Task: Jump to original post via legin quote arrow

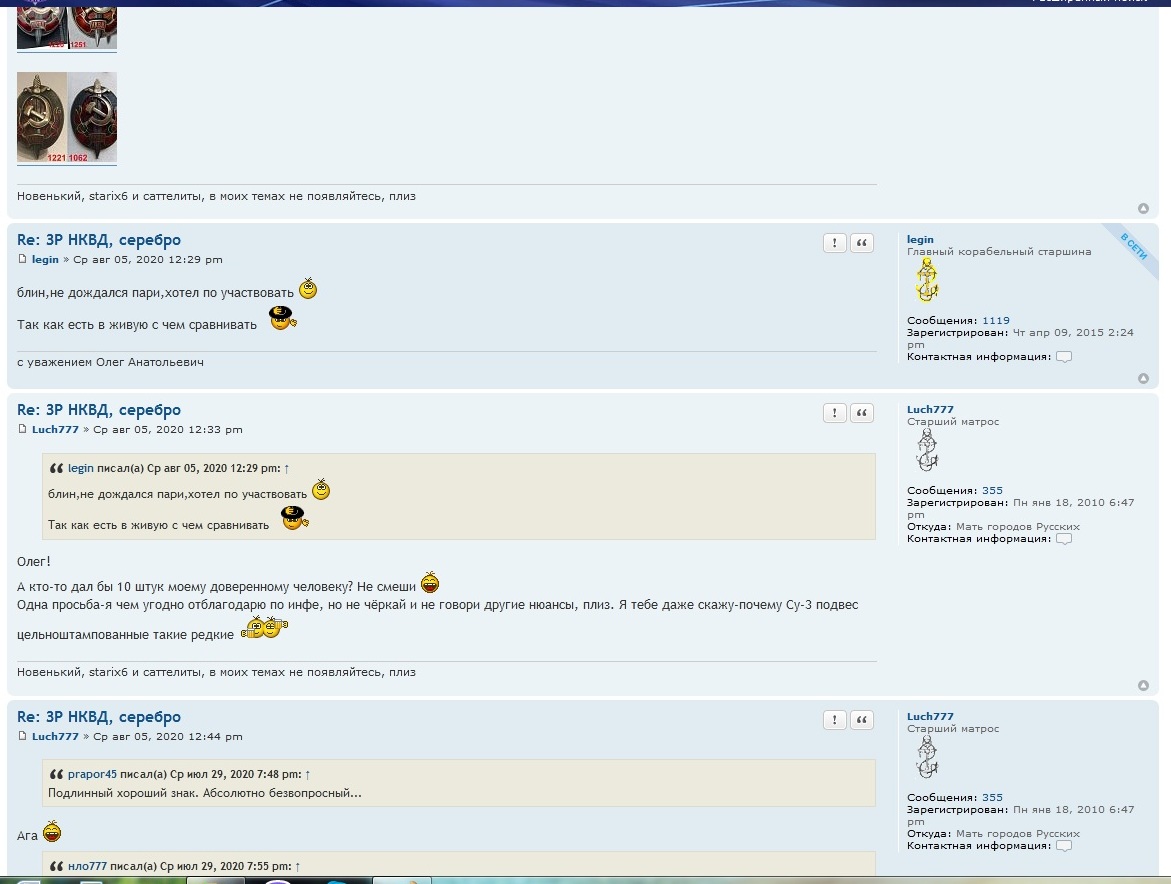Action: (287, 468)
